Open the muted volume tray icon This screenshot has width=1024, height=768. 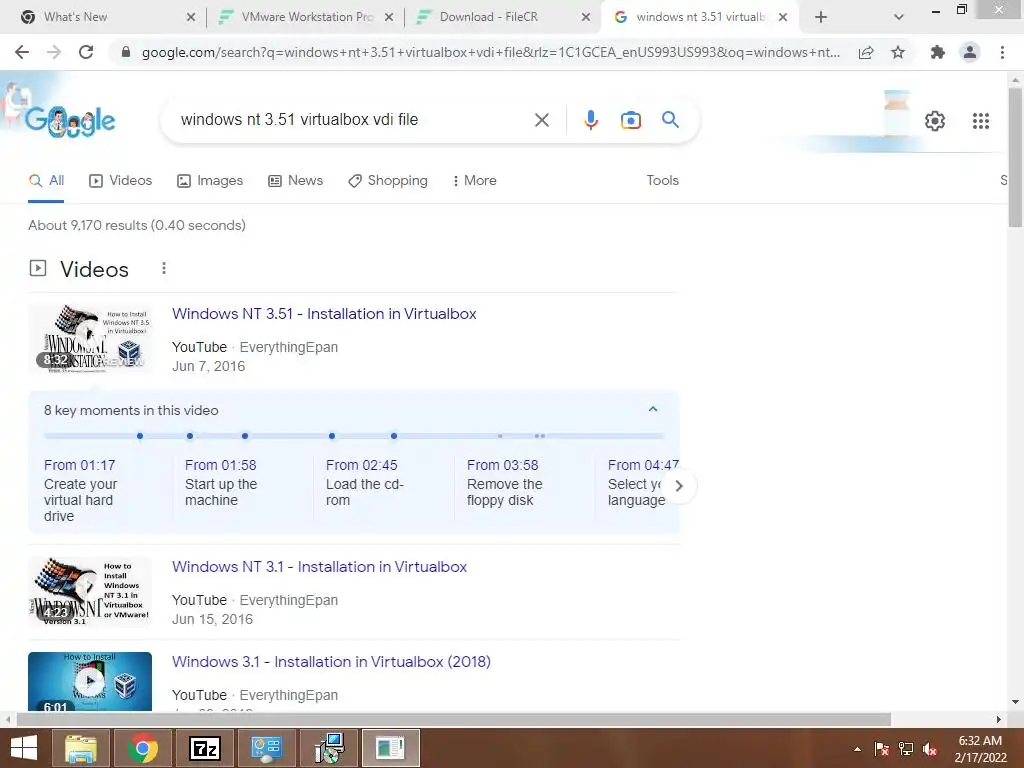click(930, 749)
